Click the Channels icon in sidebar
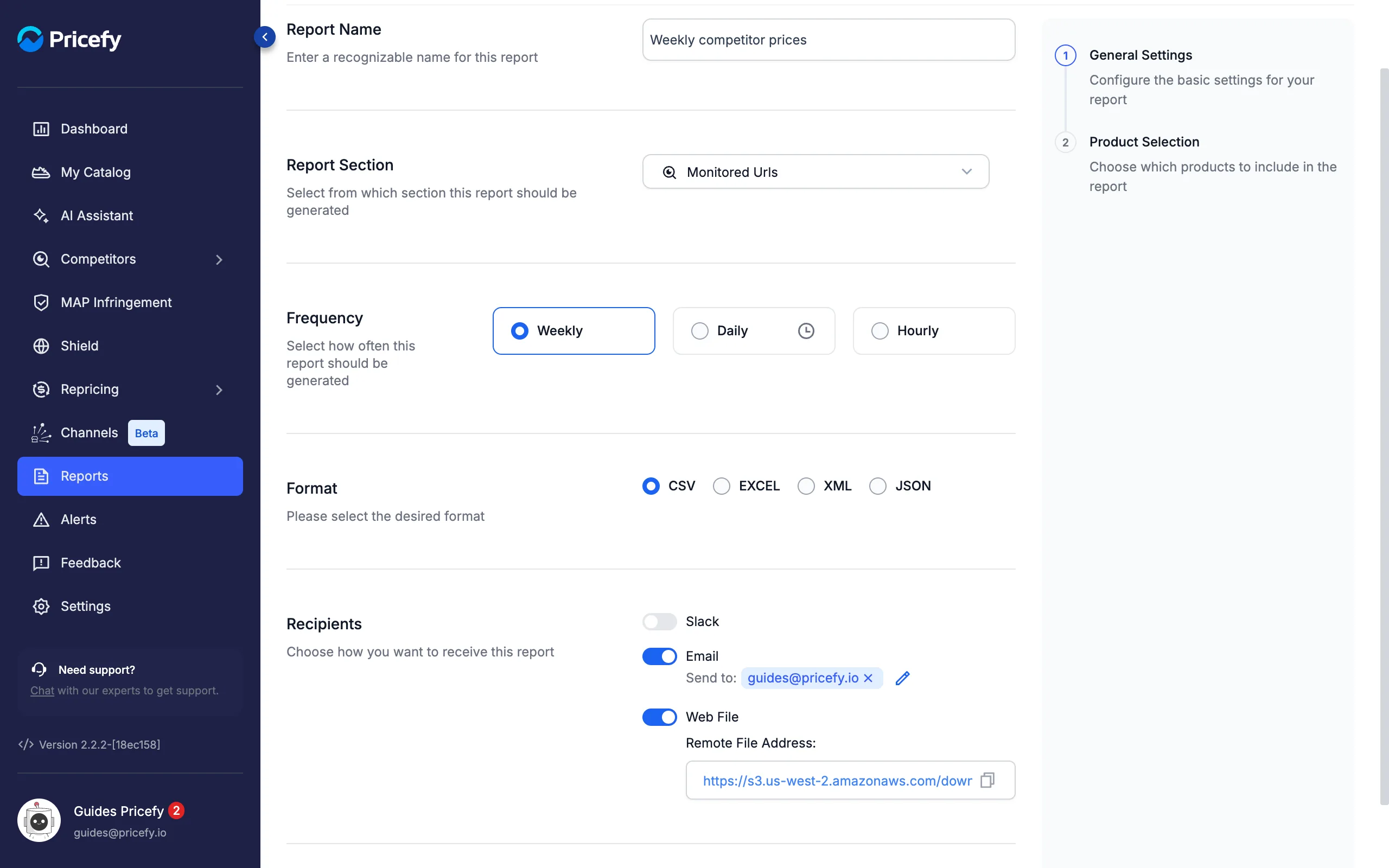Image resolution: width=1389 pixels, height=868 pixels. click(41, 433)
